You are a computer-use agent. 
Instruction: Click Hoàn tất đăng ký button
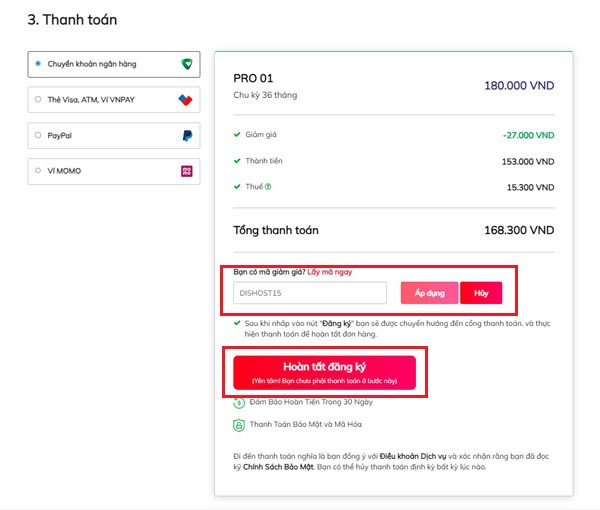(x=324, y=373)
